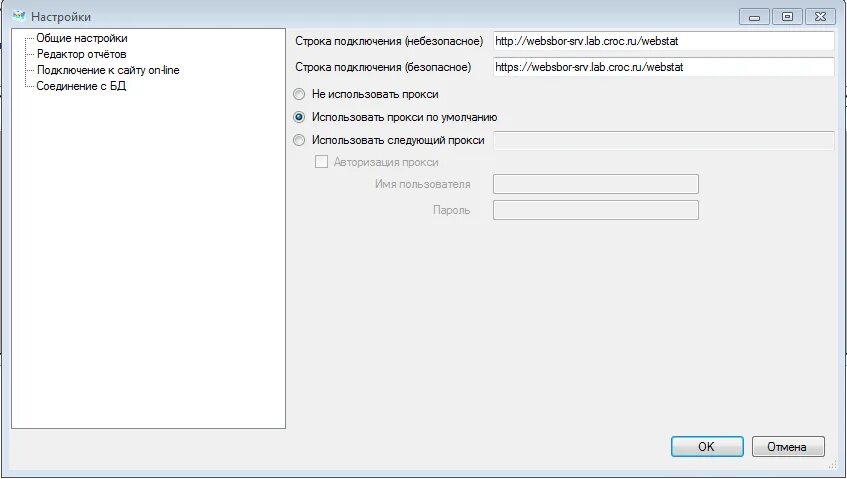Select Соединение с БД tree item
Viewport: 847px width, 479px height.
point(81,86)
